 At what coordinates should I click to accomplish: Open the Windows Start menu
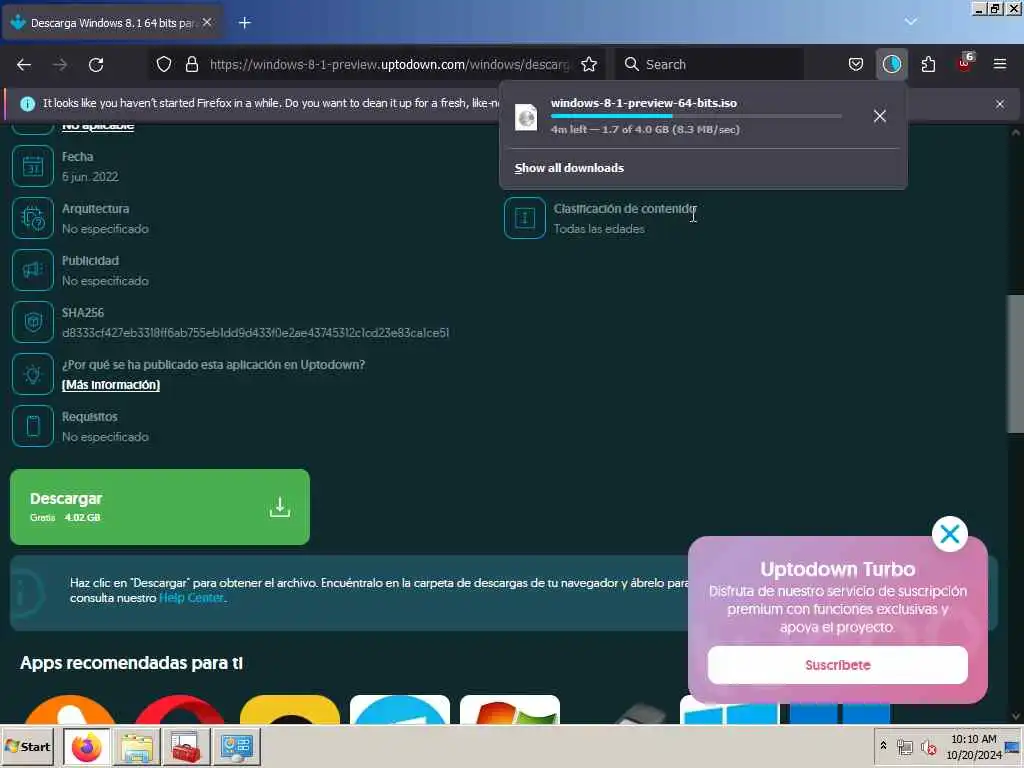tap(27, 746)
